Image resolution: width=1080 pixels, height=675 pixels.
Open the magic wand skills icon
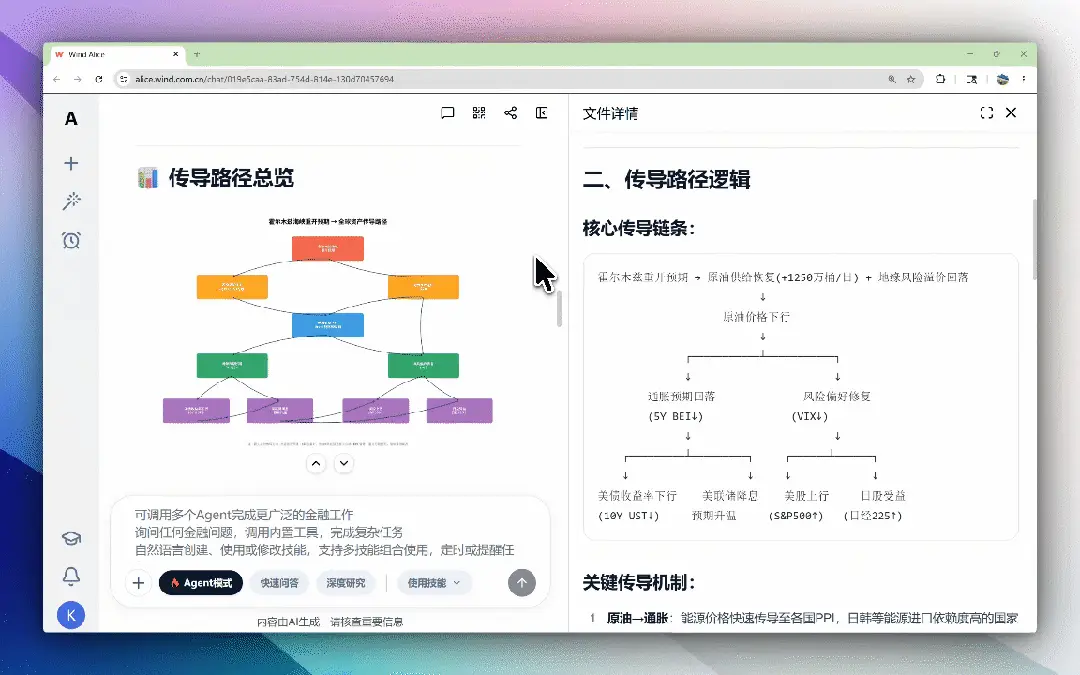(71, 201)
